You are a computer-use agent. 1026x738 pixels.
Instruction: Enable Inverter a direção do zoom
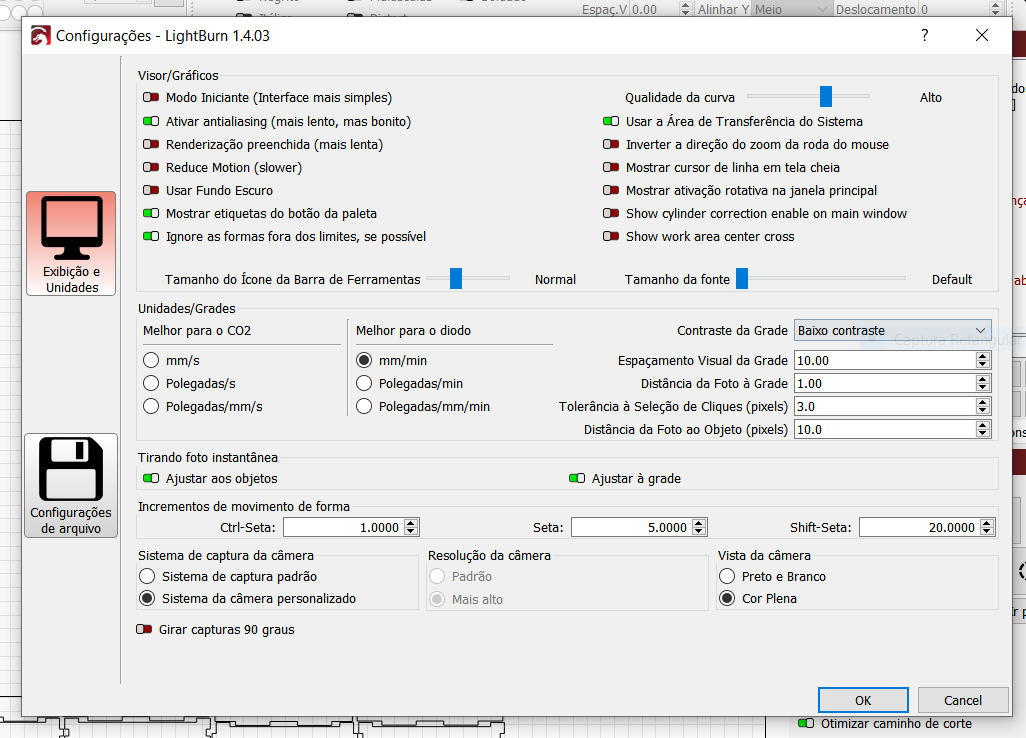611,144
